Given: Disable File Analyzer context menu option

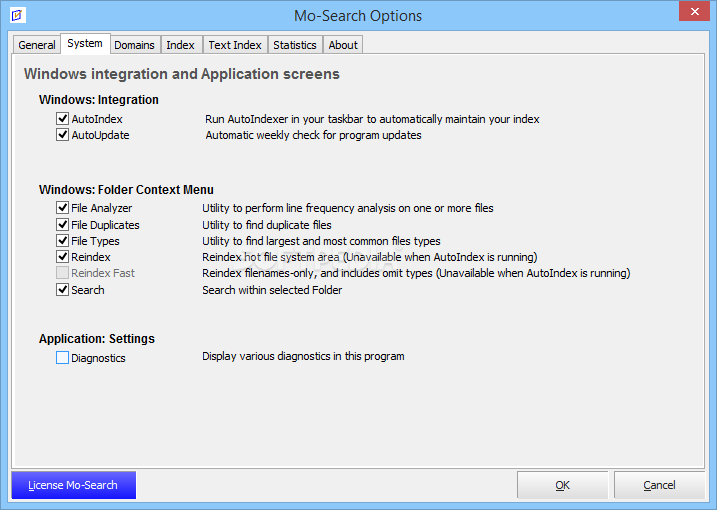Looking at the screenshot, I should pos(63,208).
